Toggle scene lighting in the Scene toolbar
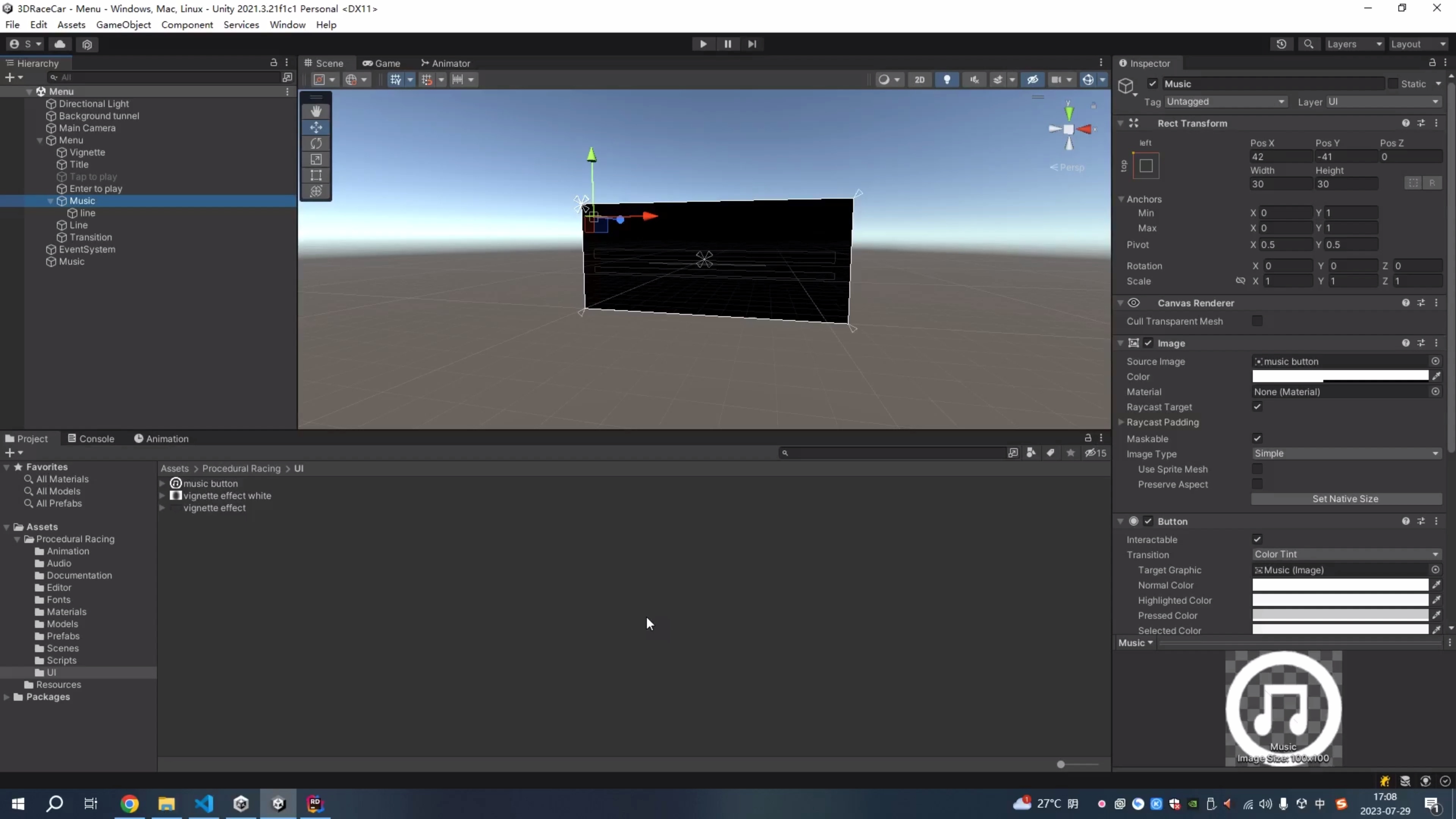The height and width of the screenshot is (819, 1456). tap(947, 80)
